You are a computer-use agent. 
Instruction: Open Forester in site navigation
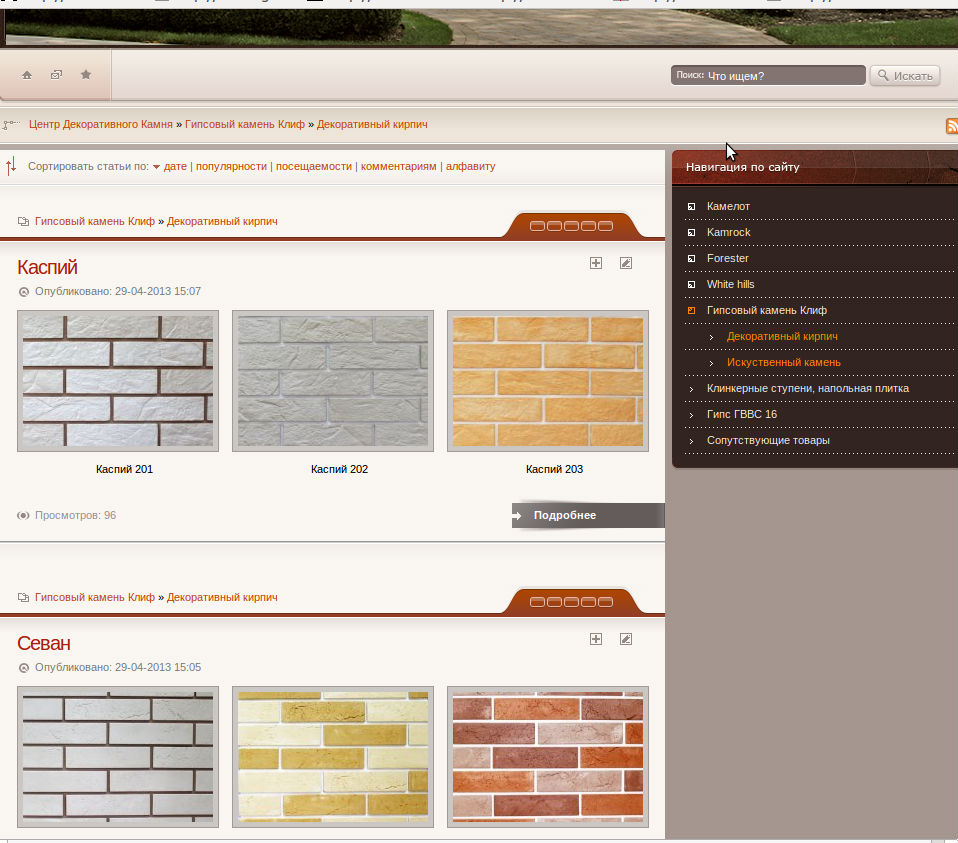[728, 258]
